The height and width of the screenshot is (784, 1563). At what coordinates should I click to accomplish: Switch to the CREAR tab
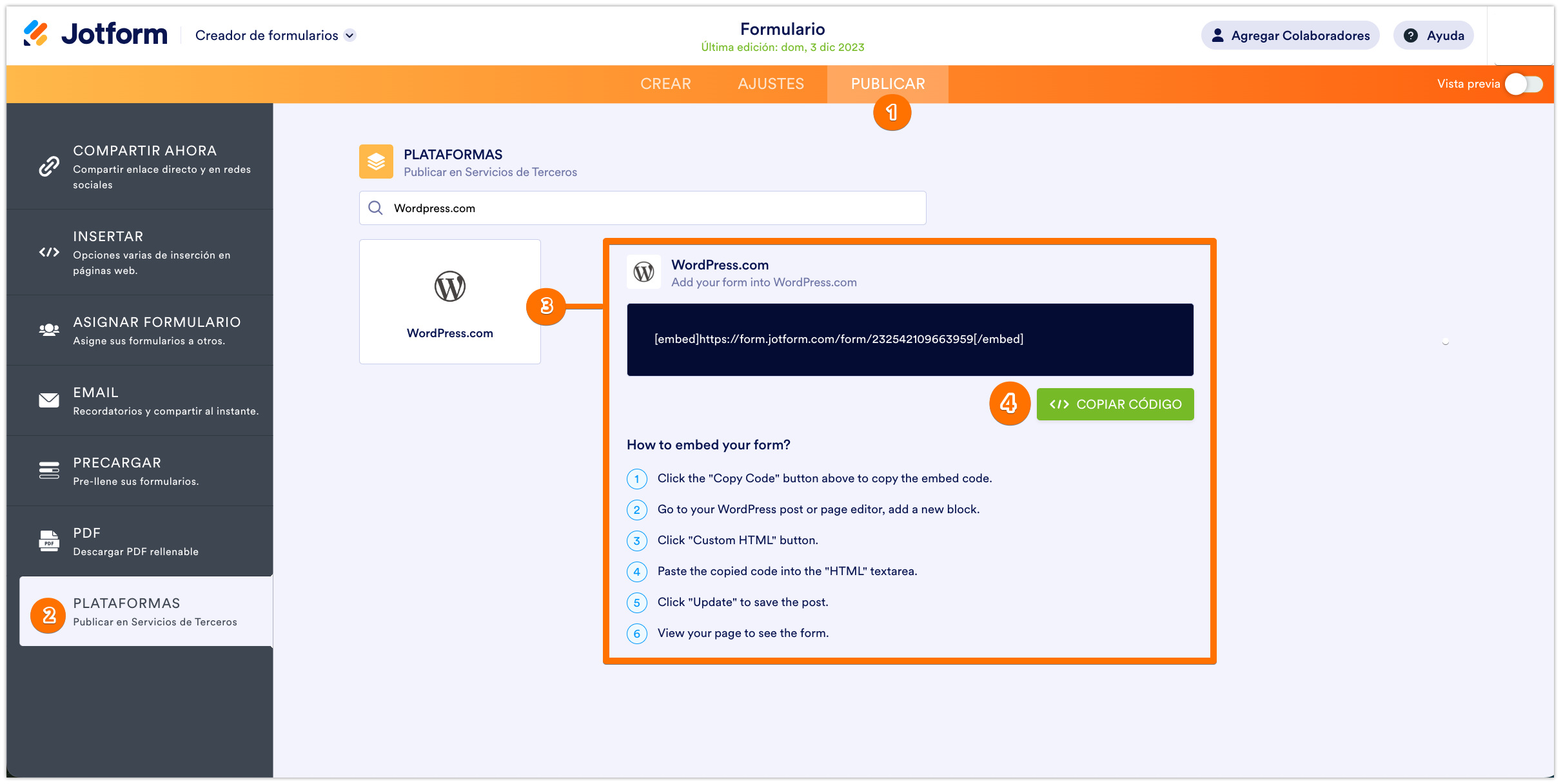(665, 84)
